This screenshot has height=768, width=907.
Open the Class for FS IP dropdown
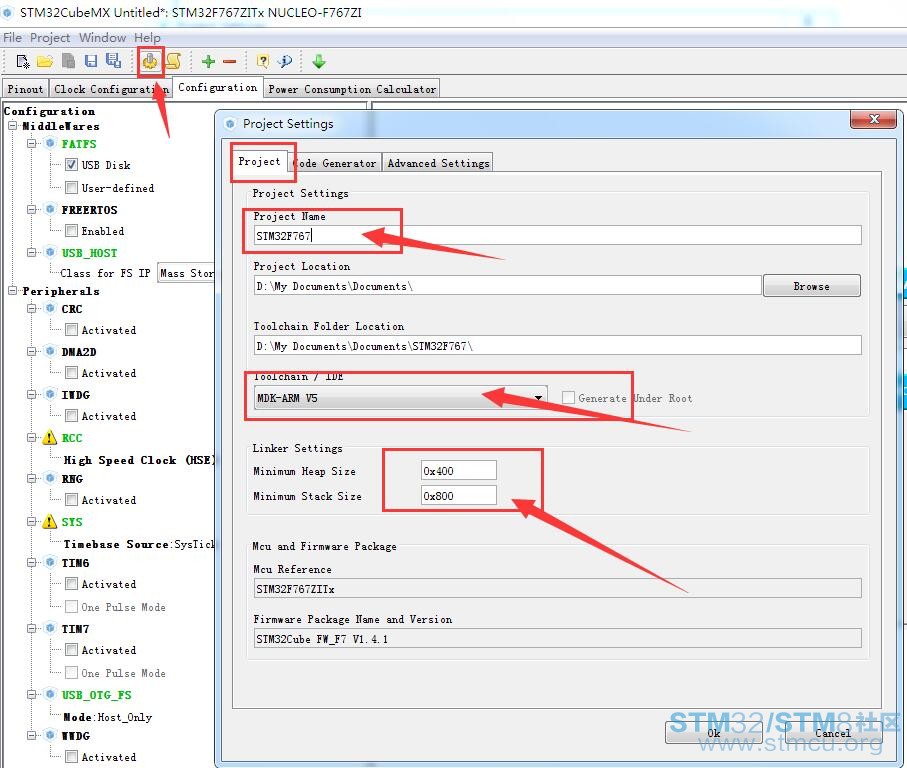click(186, 273)
